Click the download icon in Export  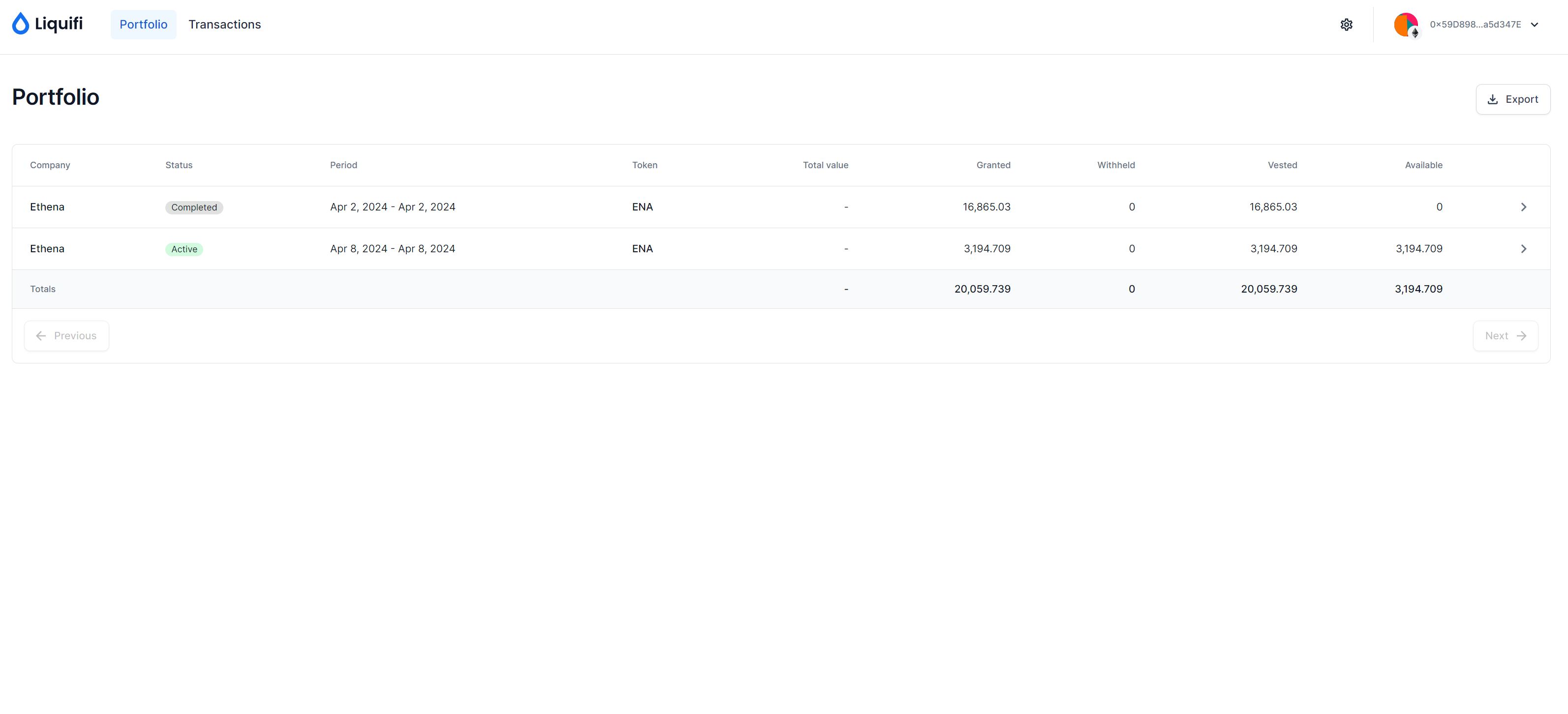1493,100
